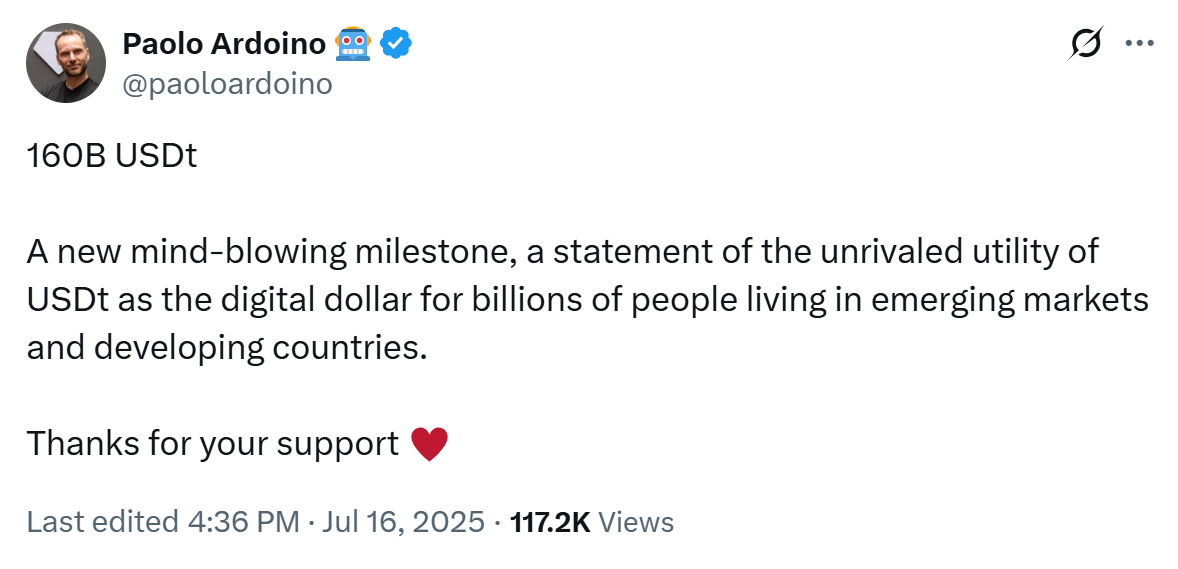Click the 117.2K view count
The width and height of the screenshot is (1178, 569).
tap(550, 522)
